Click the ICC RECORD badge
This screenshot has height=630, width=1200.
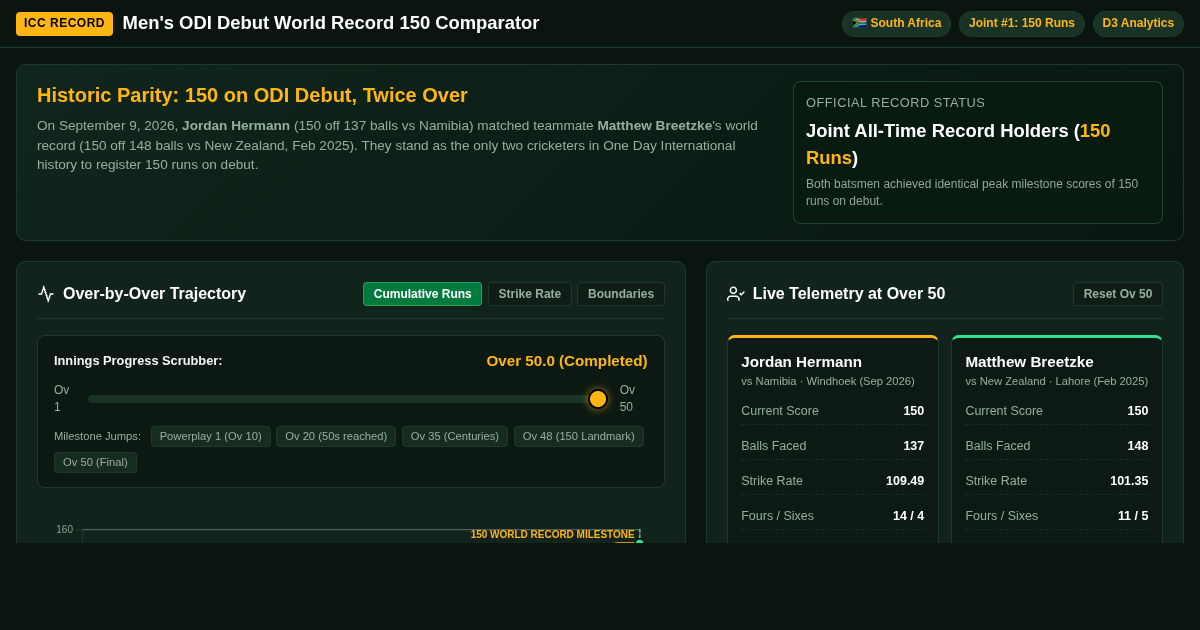pyautogui.click(x=64, y=23)
